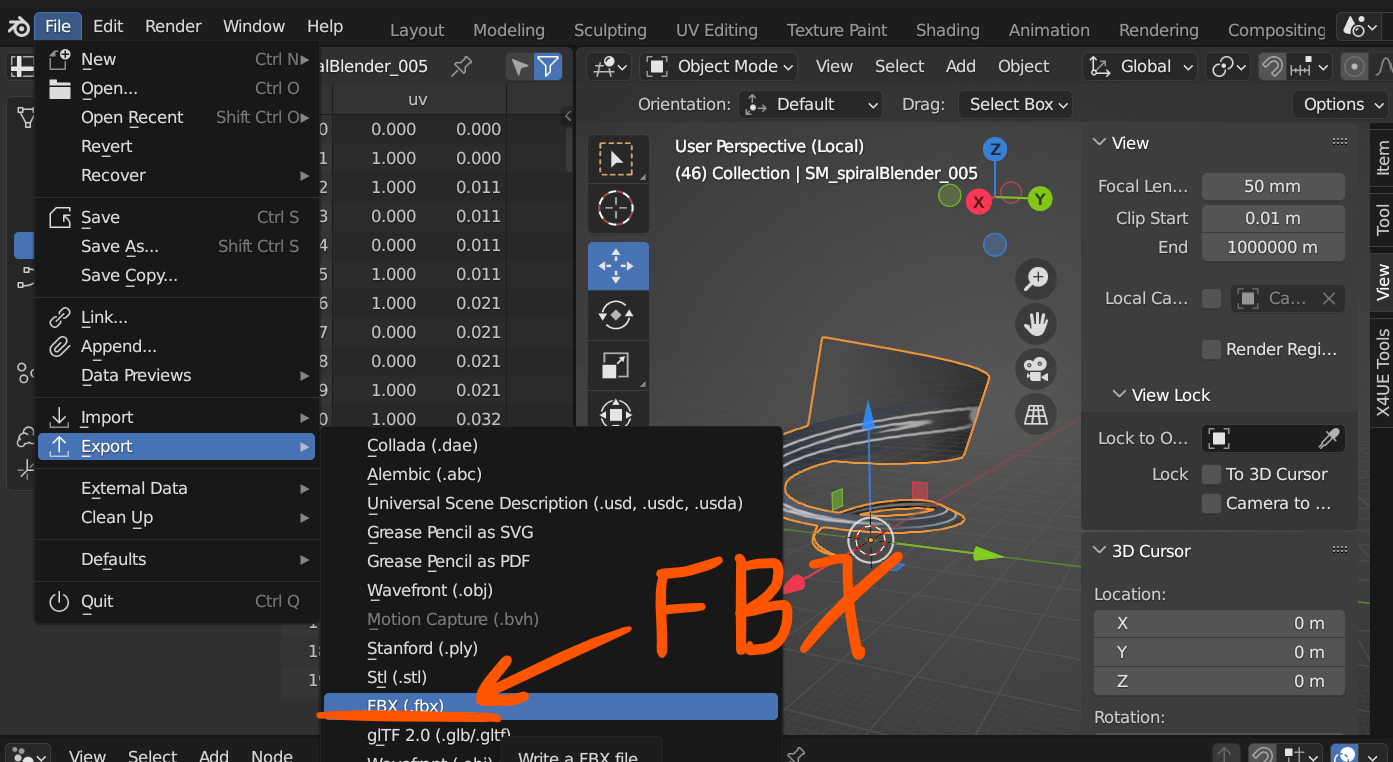Click the Y axis on navigation gizmo
1393x762 pixels.
[x=1041, y=199]
